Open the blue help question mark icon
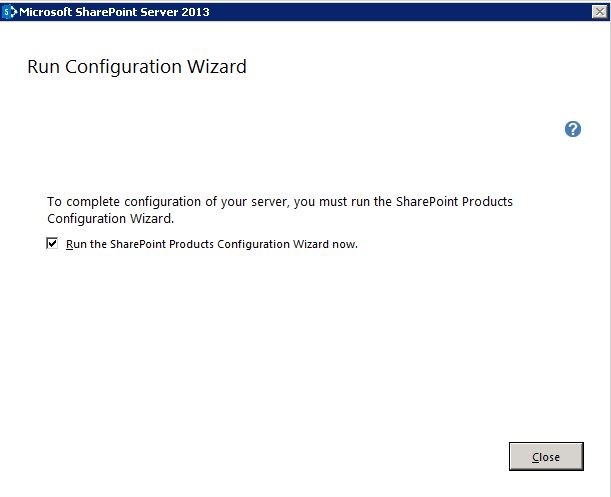611x497 pixels. click(x=573, y=129)
